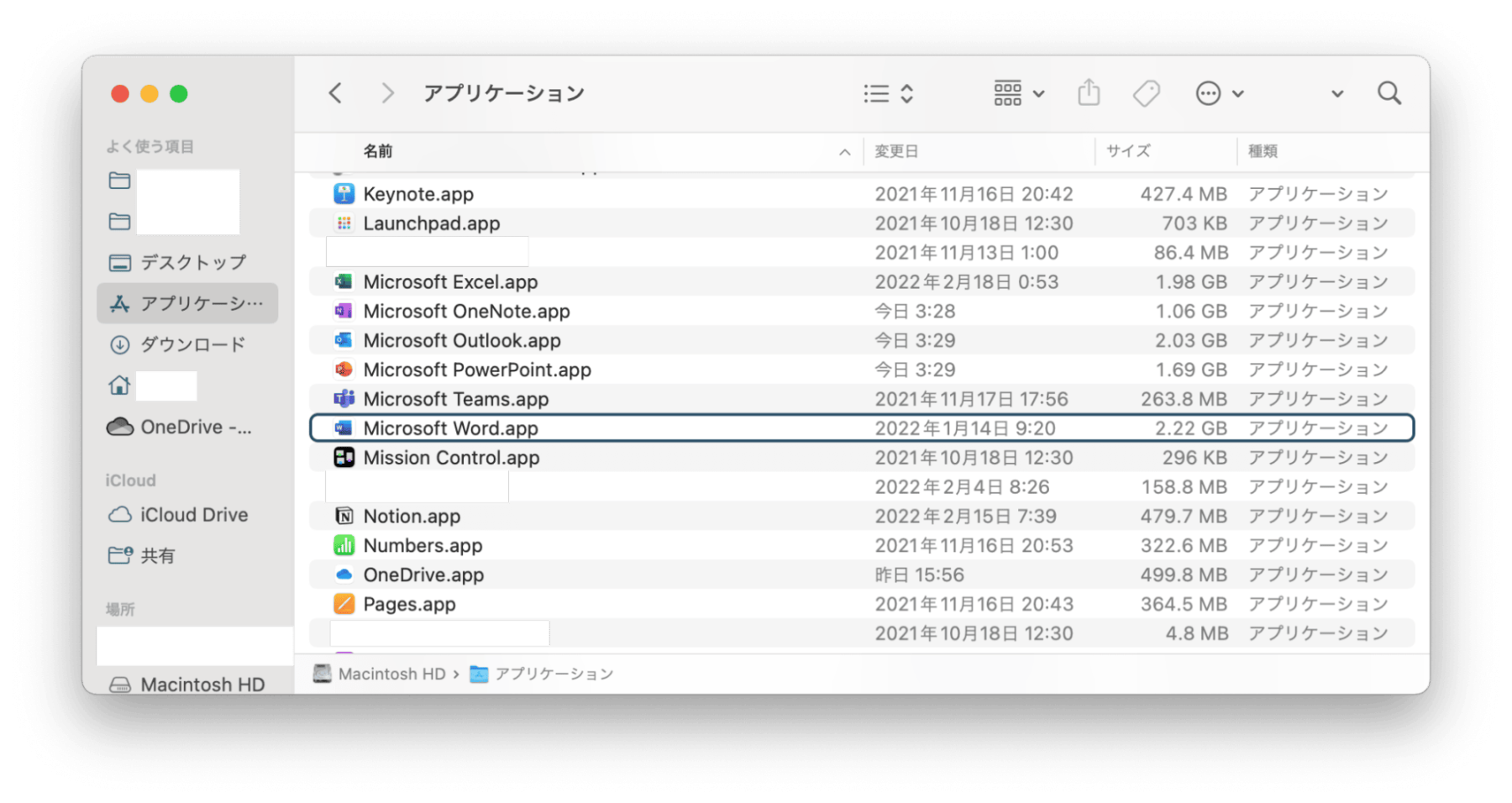Viewport: 1512px width, 803px height.
Task: Select the Microsoft Excel.app icon
Action: pyautogui.click(x=344, y=282)
